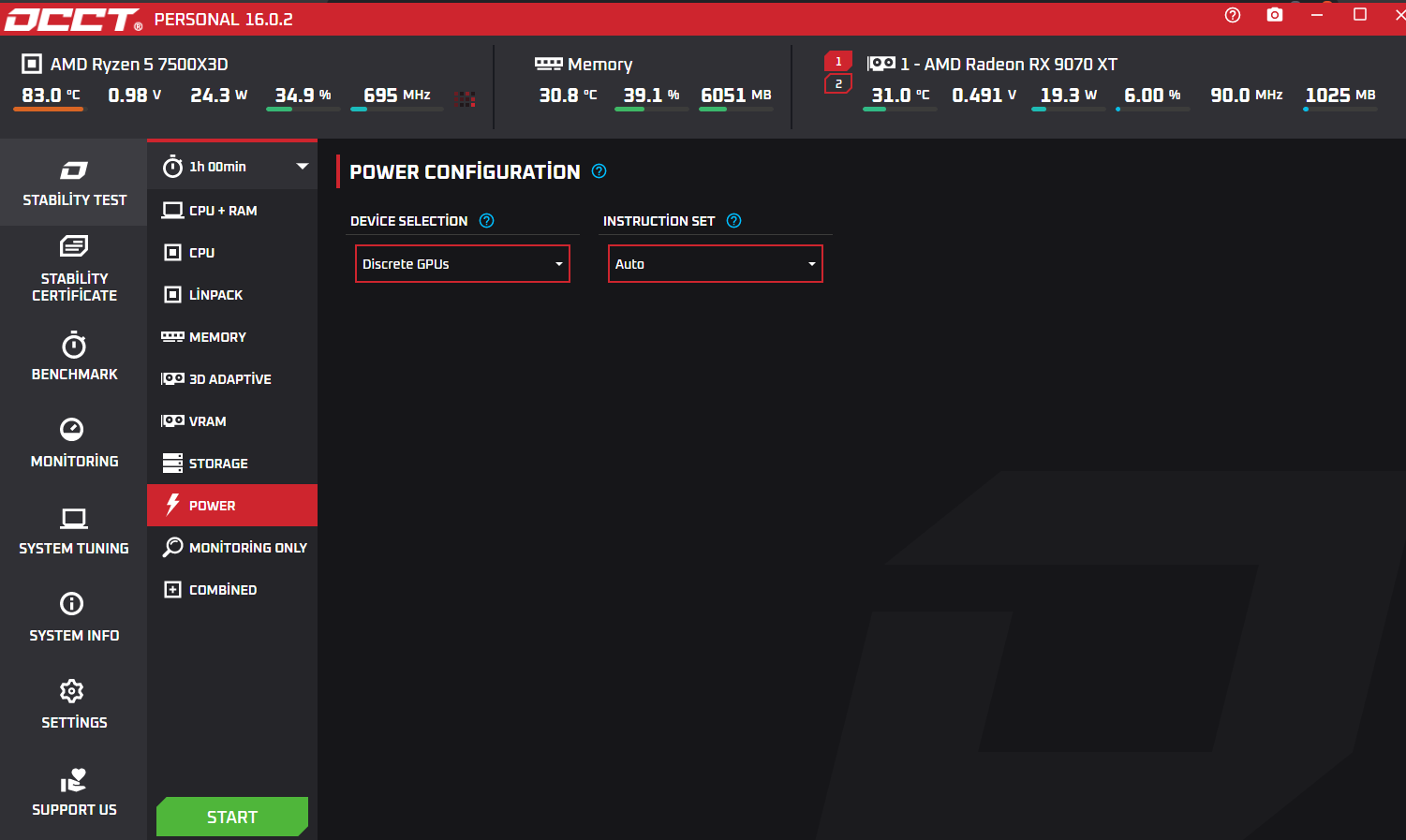Expand the 1h 00min duration dropdown
This screenshot has height=840, width=1406.
tap(232, 167)
